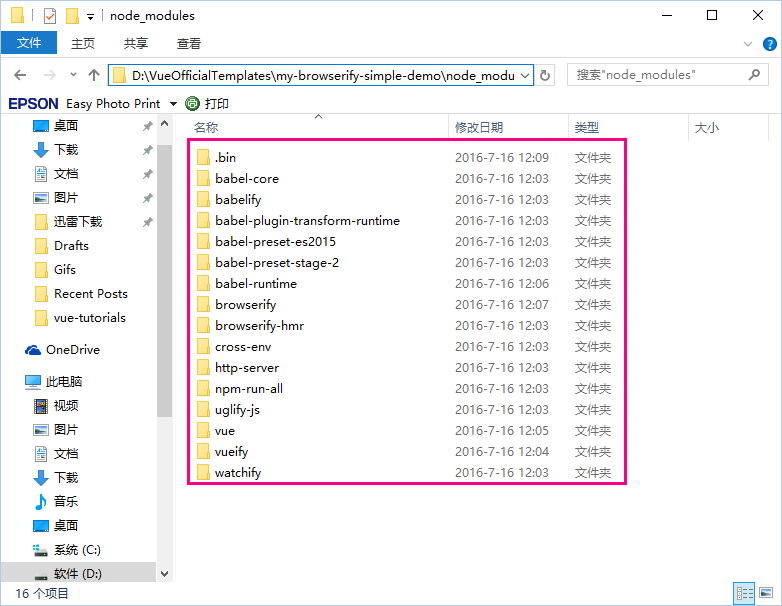Select the uglify-js folder
The height and width of the screenshot is (606, 782).
tap(237, 409)
